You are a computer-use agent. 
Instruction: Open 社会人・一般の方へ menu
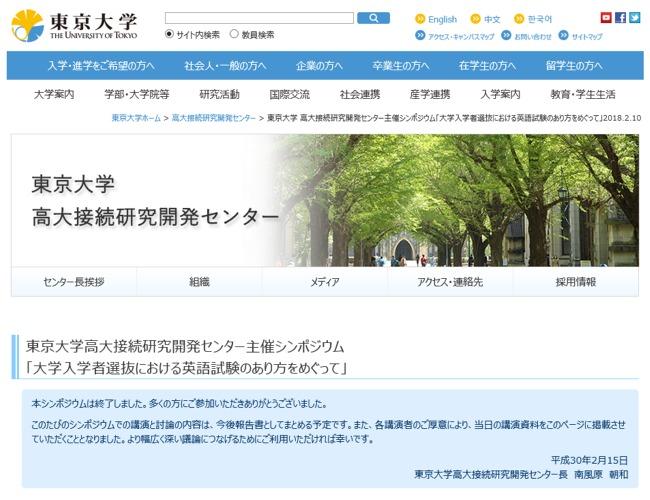pyautogui.click(x=225, y=66)
